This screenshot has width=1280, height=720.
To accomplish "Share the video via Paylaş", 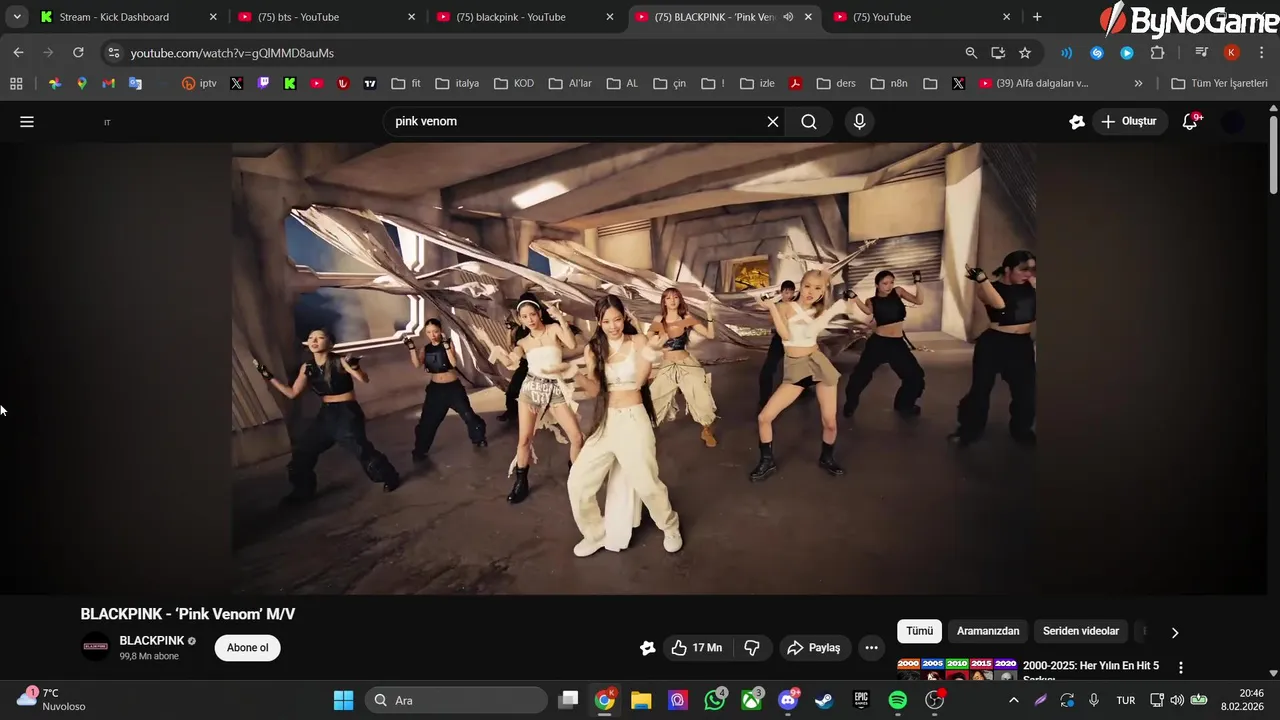I will coord(814,648).
